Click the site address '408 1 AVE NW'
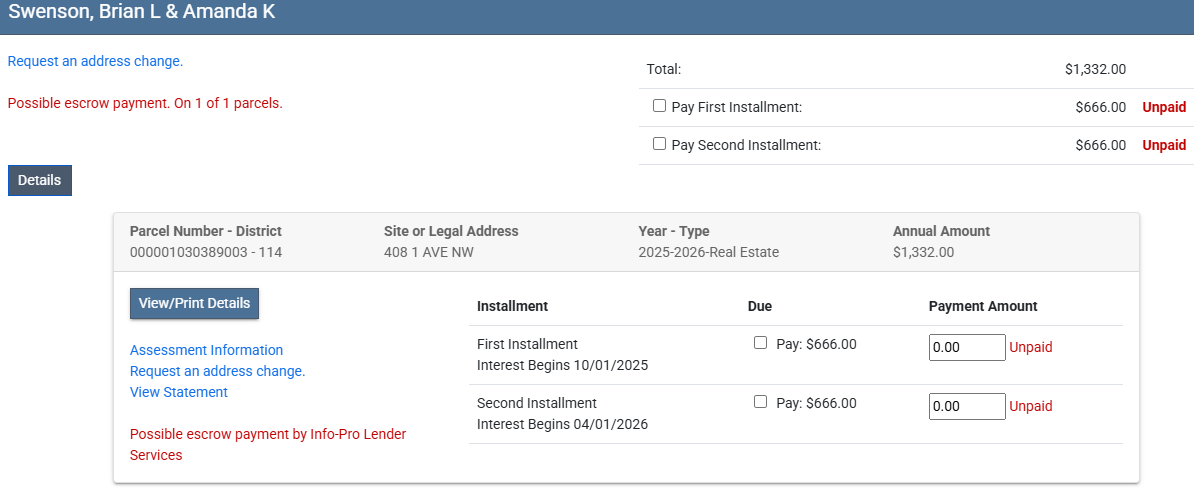Viewport: 1194px width, 489px height. tap(428, 252)
